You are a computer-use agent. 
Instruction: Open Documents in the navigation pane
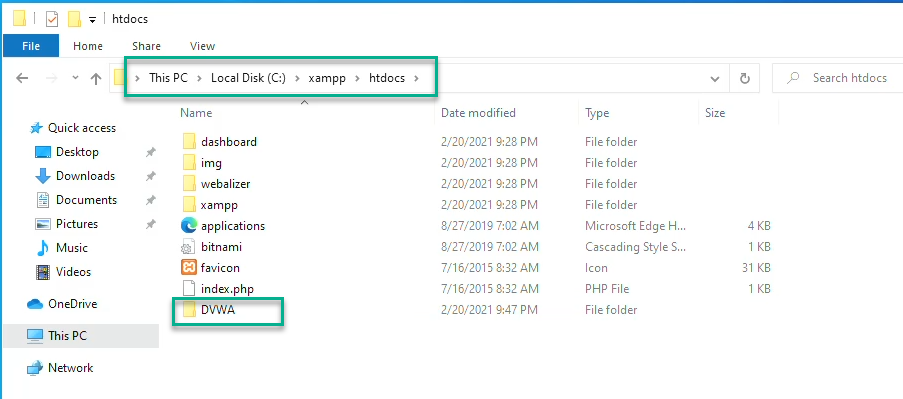(x=86, y=200)
